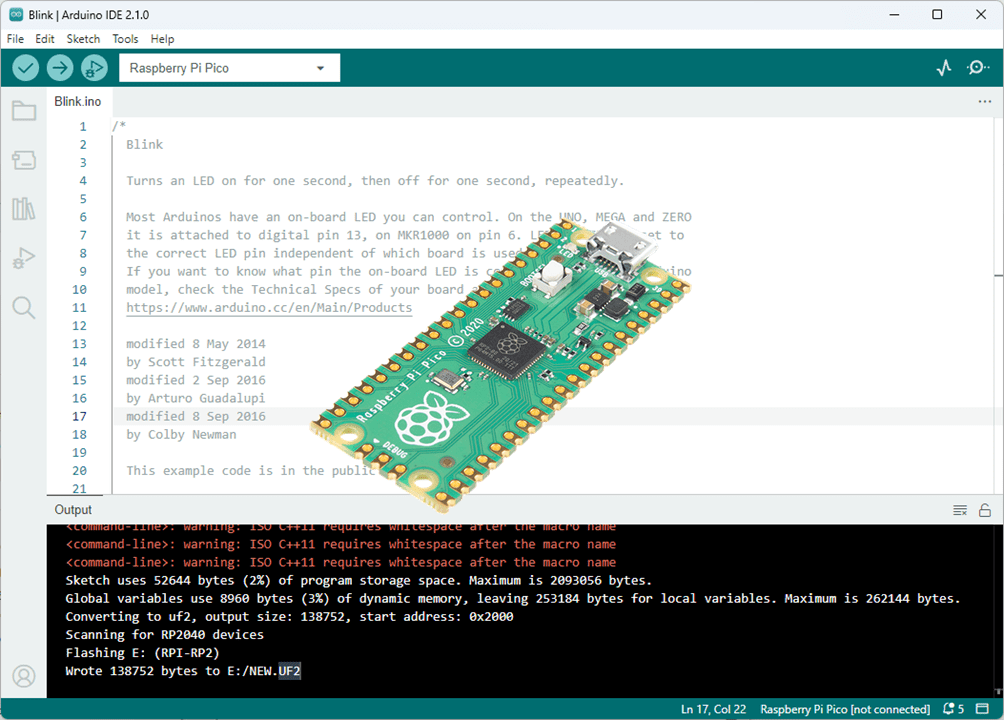Viewport: 1004px width, 720px height.
Task: Click the Arduino app icon in title bar
Action: click(16, 14)
